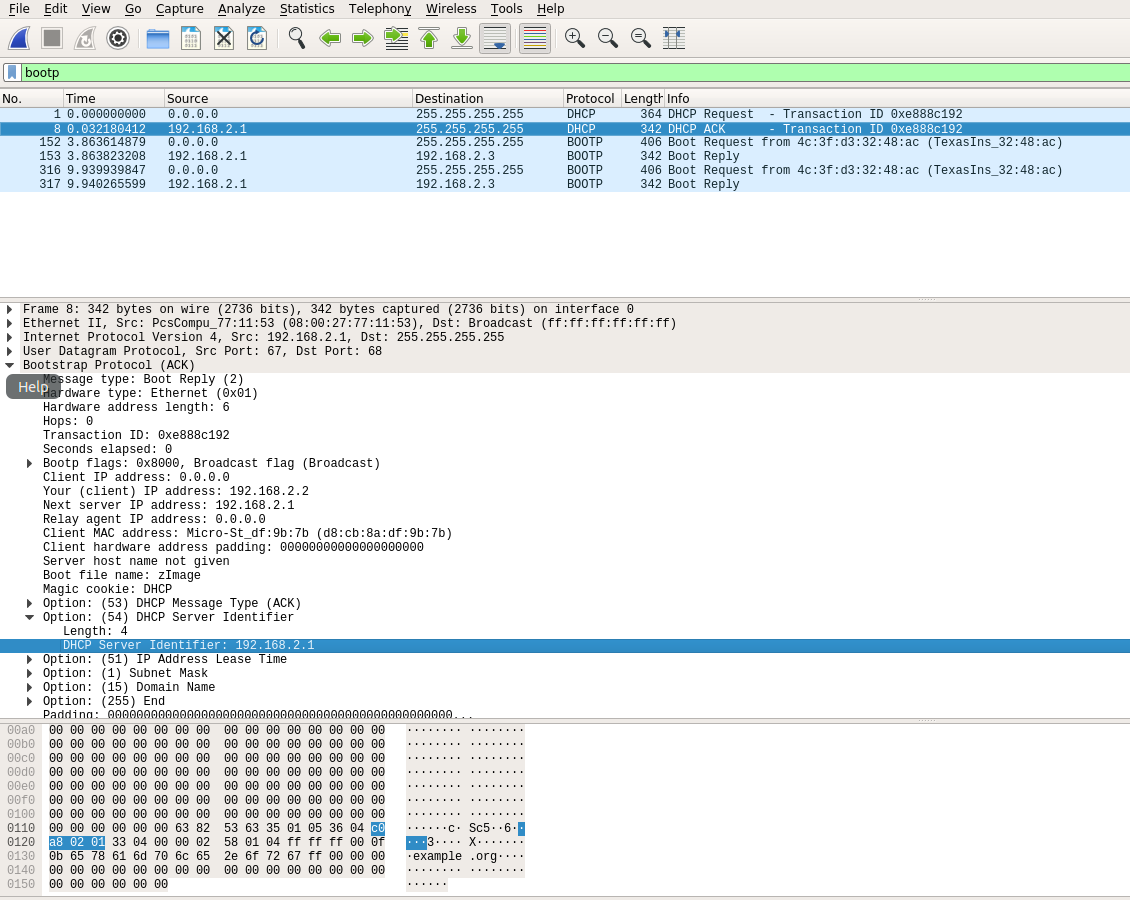1130x900 pixels.
Task: Expand Option (51) IP Address Lease Time
Action: click(x=30, y=659)
